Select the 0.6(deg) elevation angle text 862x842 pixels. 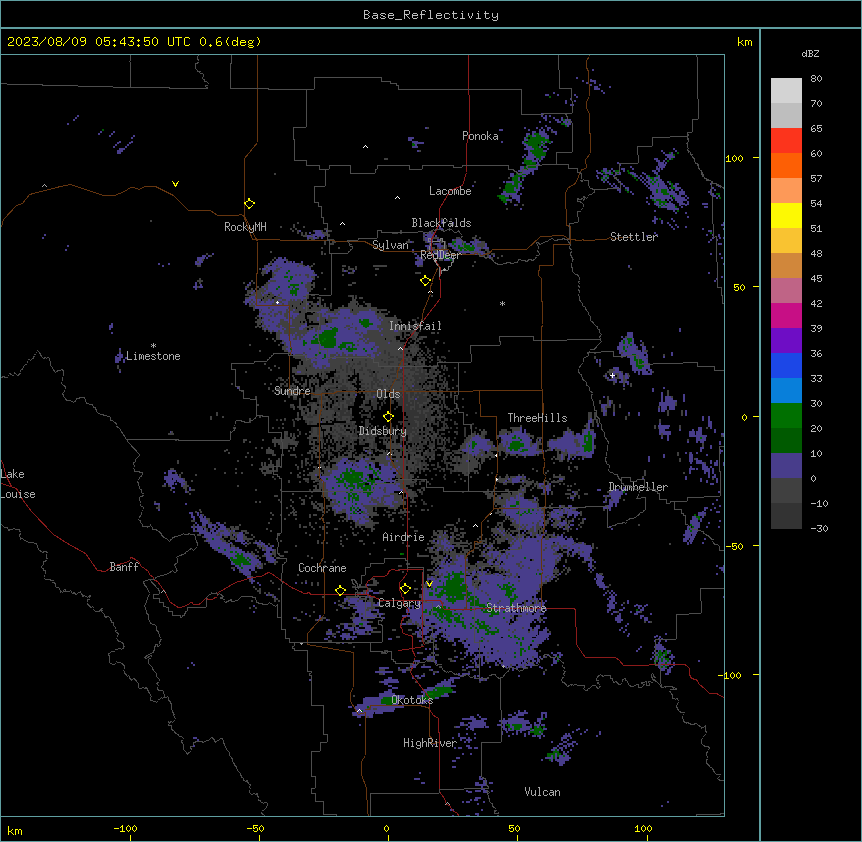[230, 42]
